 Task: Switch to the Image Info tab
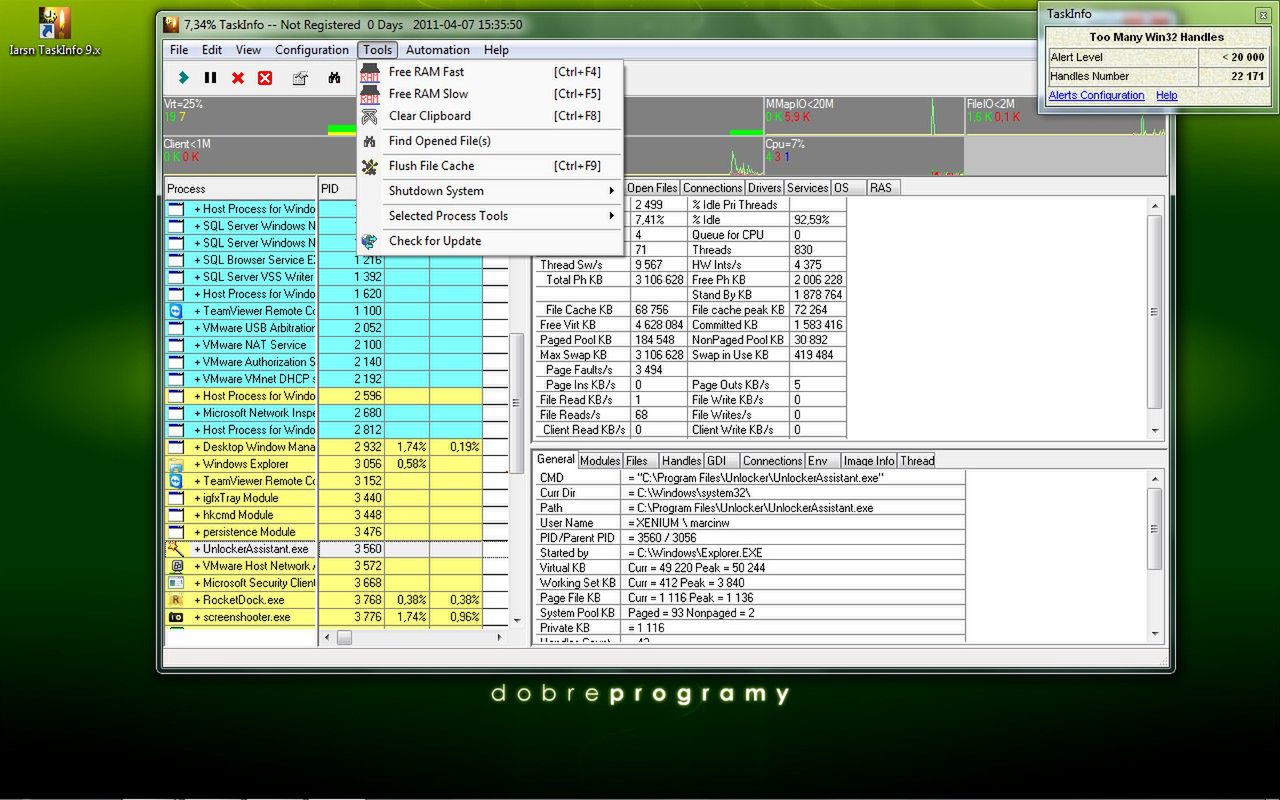click(869, 461)
